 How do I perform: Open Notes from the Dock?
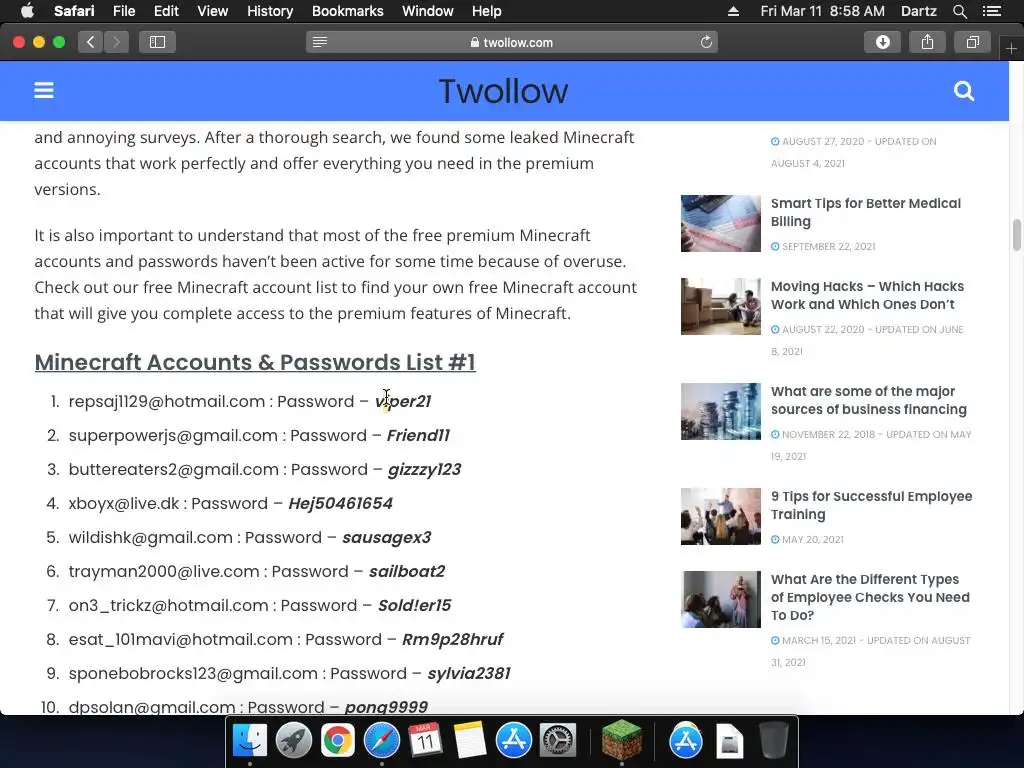click(x=470, y=741)
